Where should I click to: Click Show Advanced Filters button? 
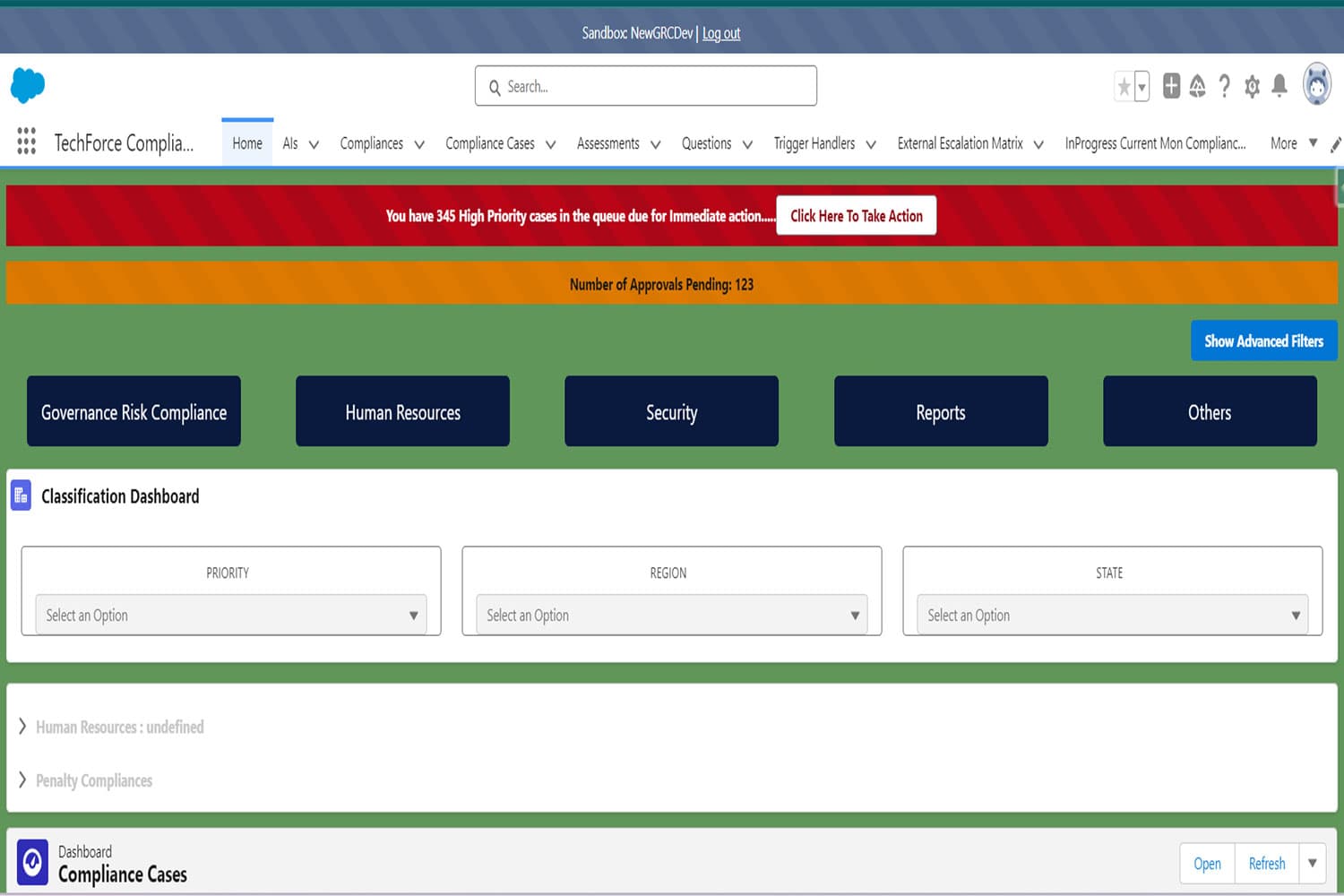pyautogui.click(x=1263, y=340)
